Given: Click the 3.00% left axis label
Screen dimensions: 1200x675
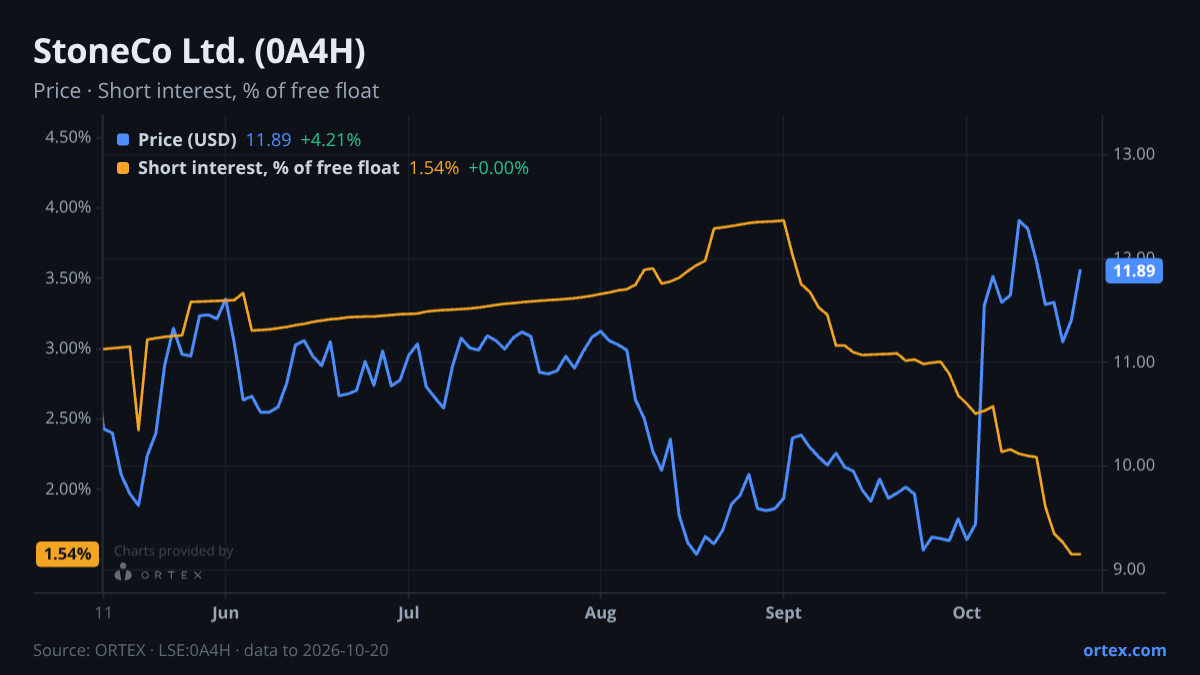Looking at the screenshot, I should [x=68, y=348].
